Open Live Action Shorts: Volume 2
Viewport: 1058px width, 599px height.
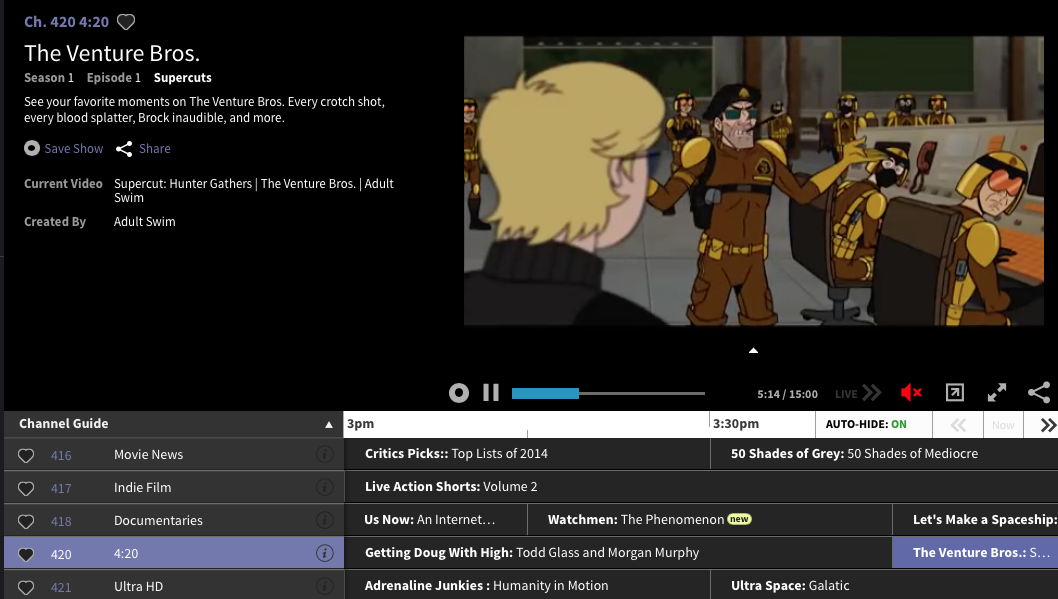point(701,487)
